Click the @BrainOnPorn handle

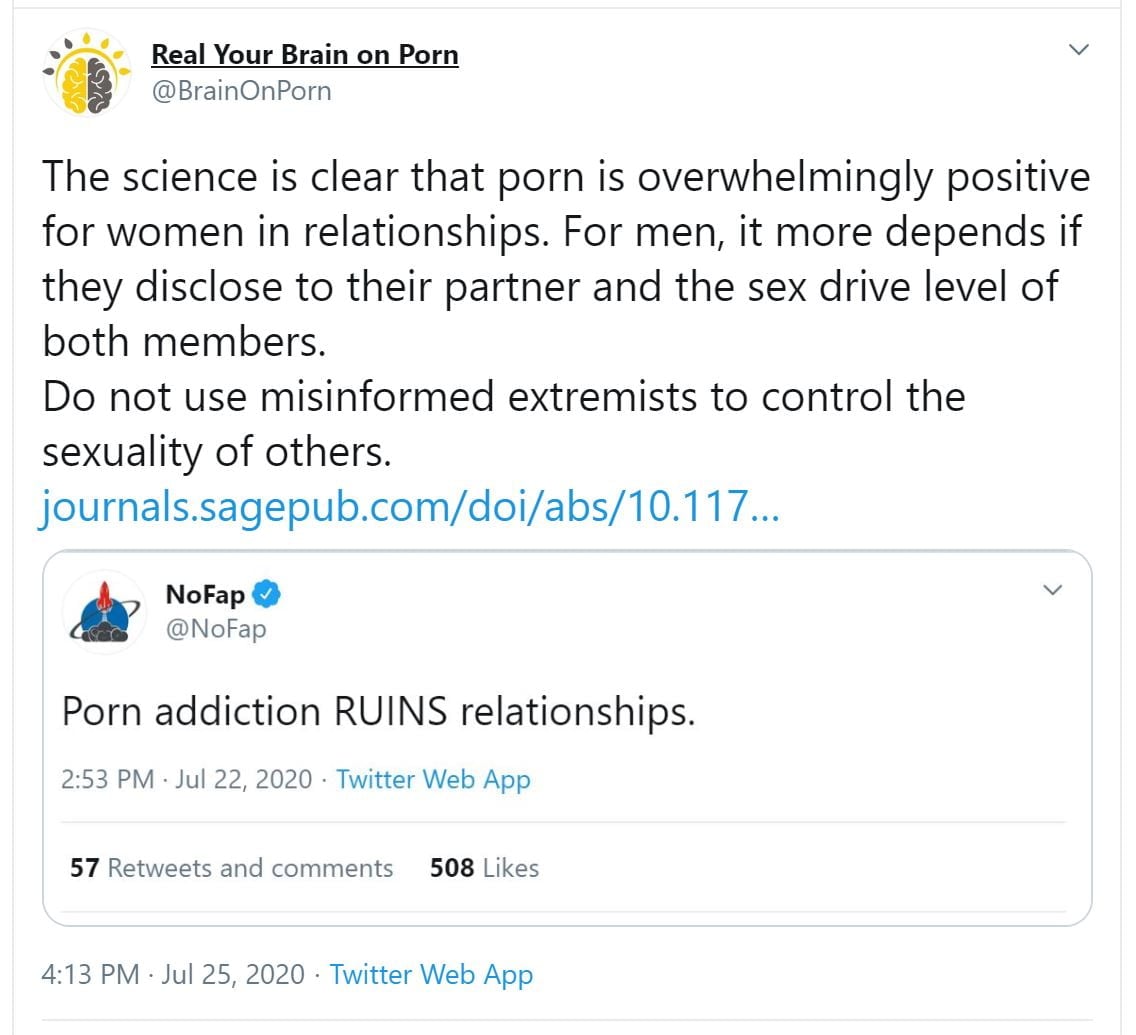tap(240, 92)
